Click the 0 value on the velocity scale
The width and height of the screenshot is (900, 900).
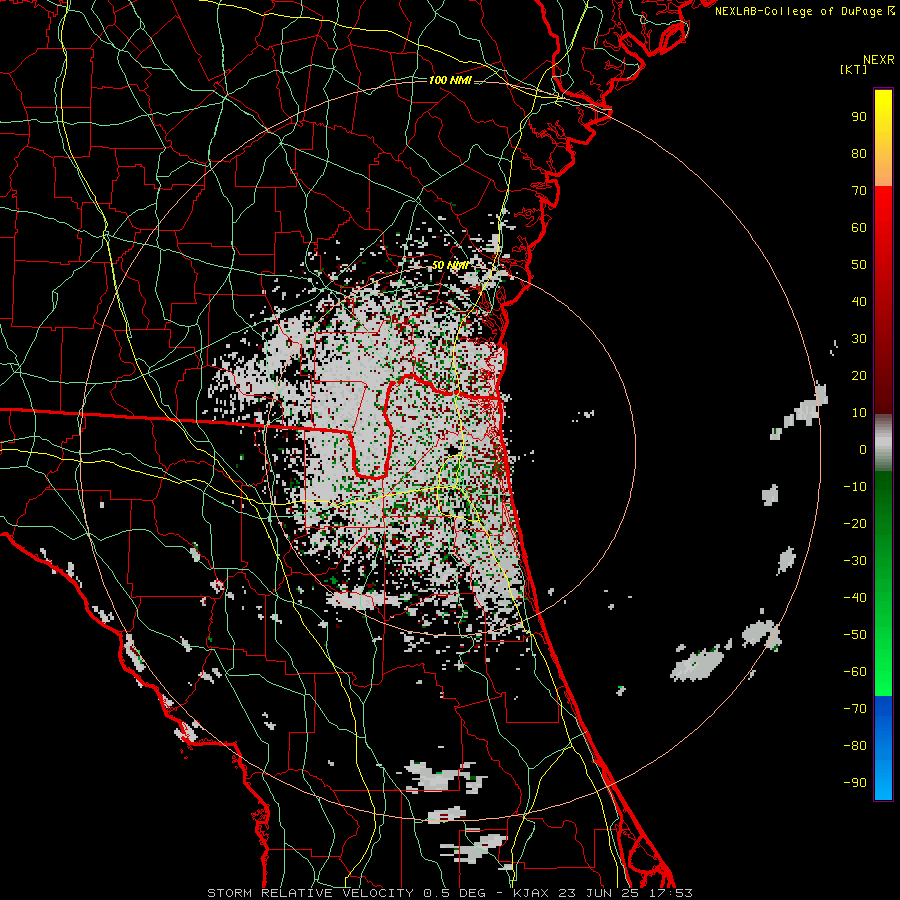[x=863, y=449]
